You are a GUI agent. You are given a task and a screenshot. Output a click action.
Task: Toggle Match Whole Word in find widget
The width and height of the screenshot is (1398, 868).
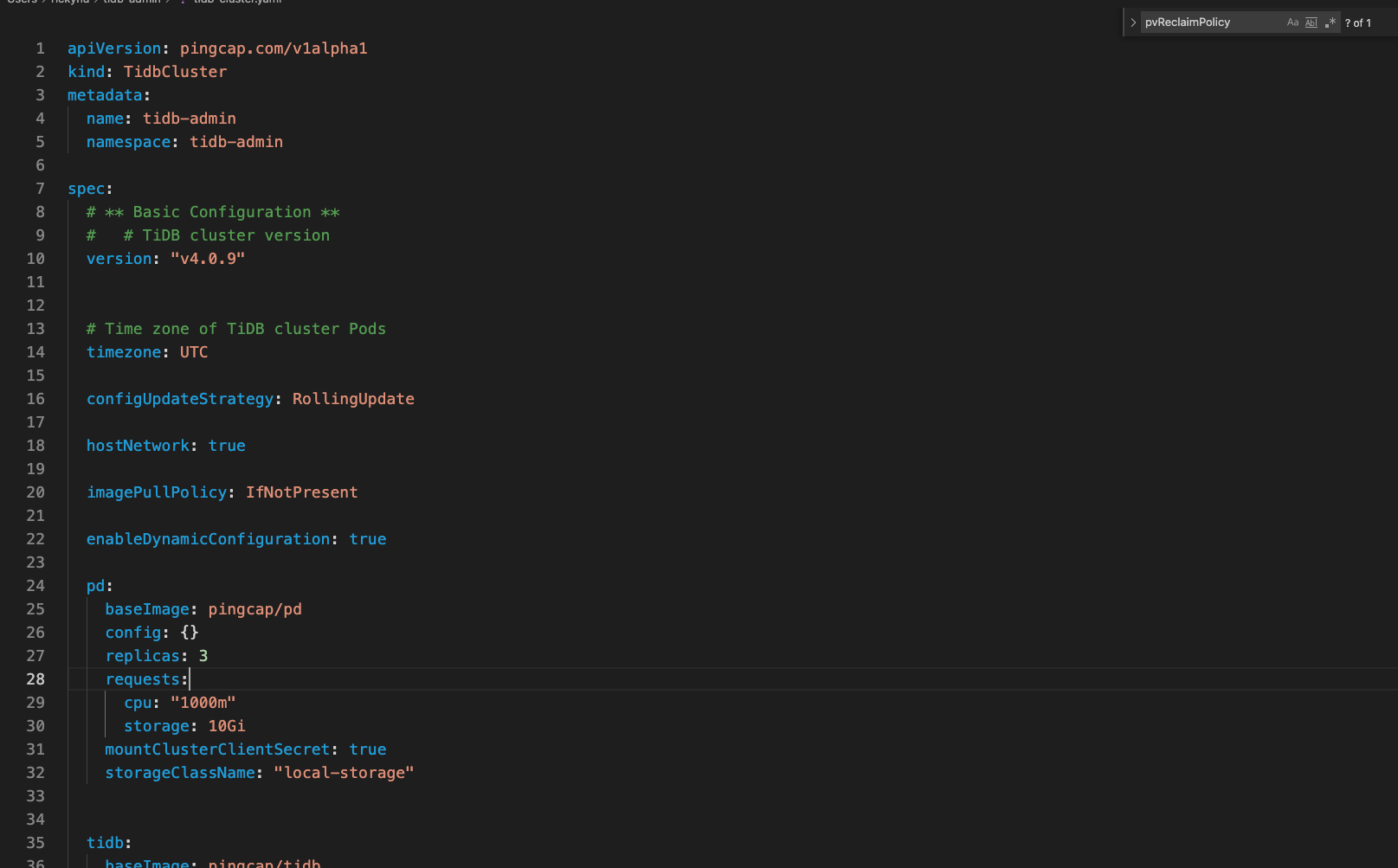(1311, 23)
